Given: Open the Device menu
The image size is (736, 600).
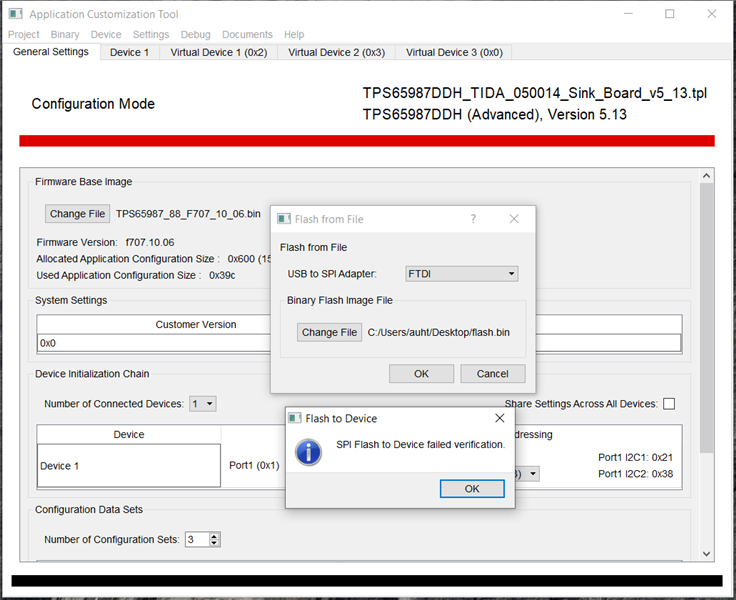Looking at the screenshot, I should (x=106, y=35).
